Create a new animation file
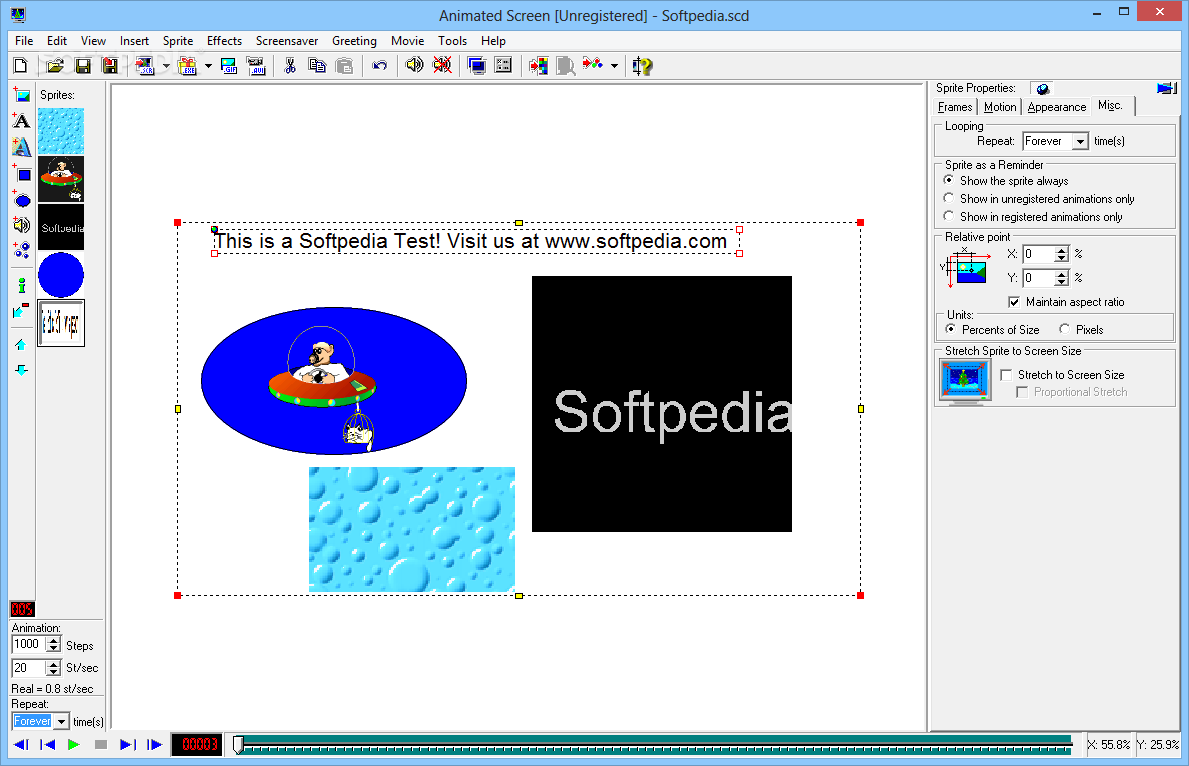 pyautogui.click(x=20, y=66)
